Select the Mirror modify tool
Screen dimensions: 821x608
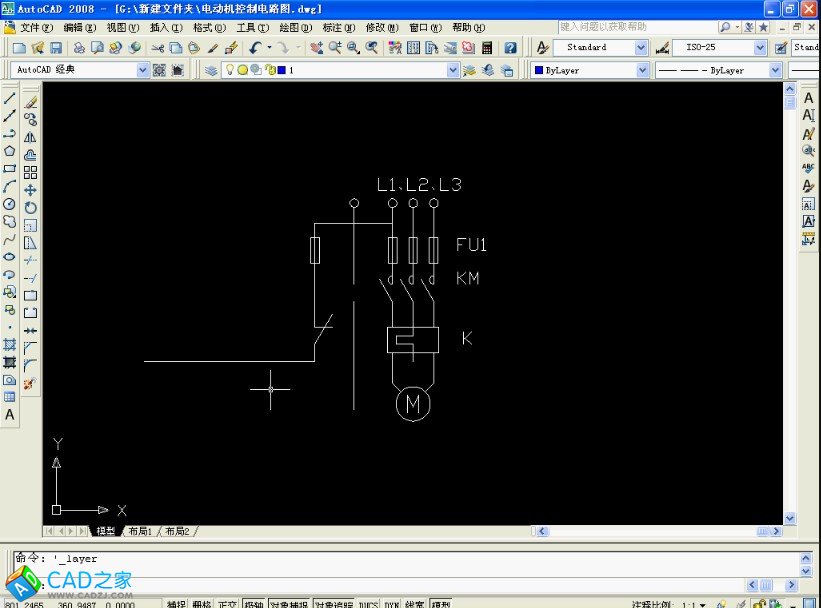click(30, 136)
